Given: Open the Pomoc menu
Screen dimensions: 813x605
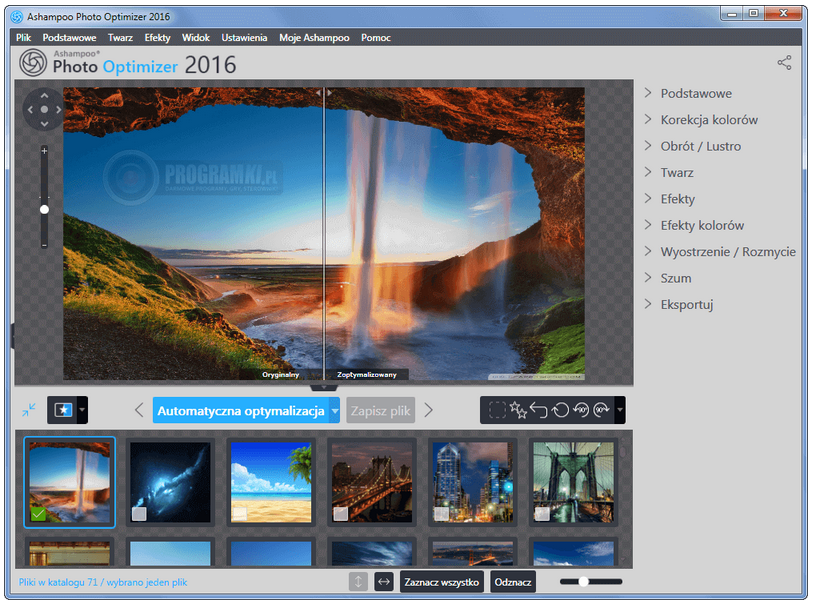Looking at the screenshot, I should (x=376, y=37).
